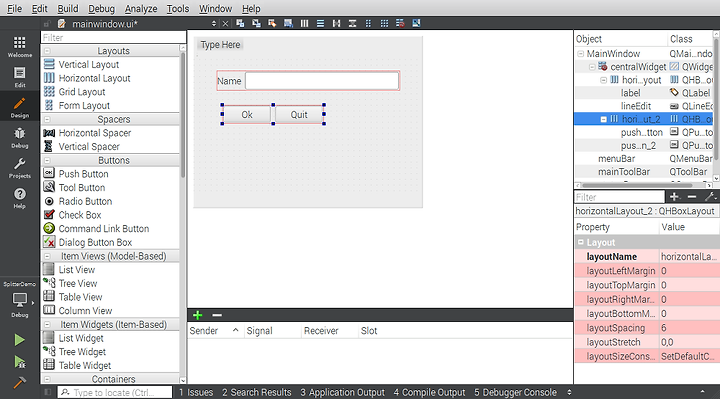The image size is (720, 399).
Task: Remove dynamic property with minus in property editor
Action: point(692,197)
